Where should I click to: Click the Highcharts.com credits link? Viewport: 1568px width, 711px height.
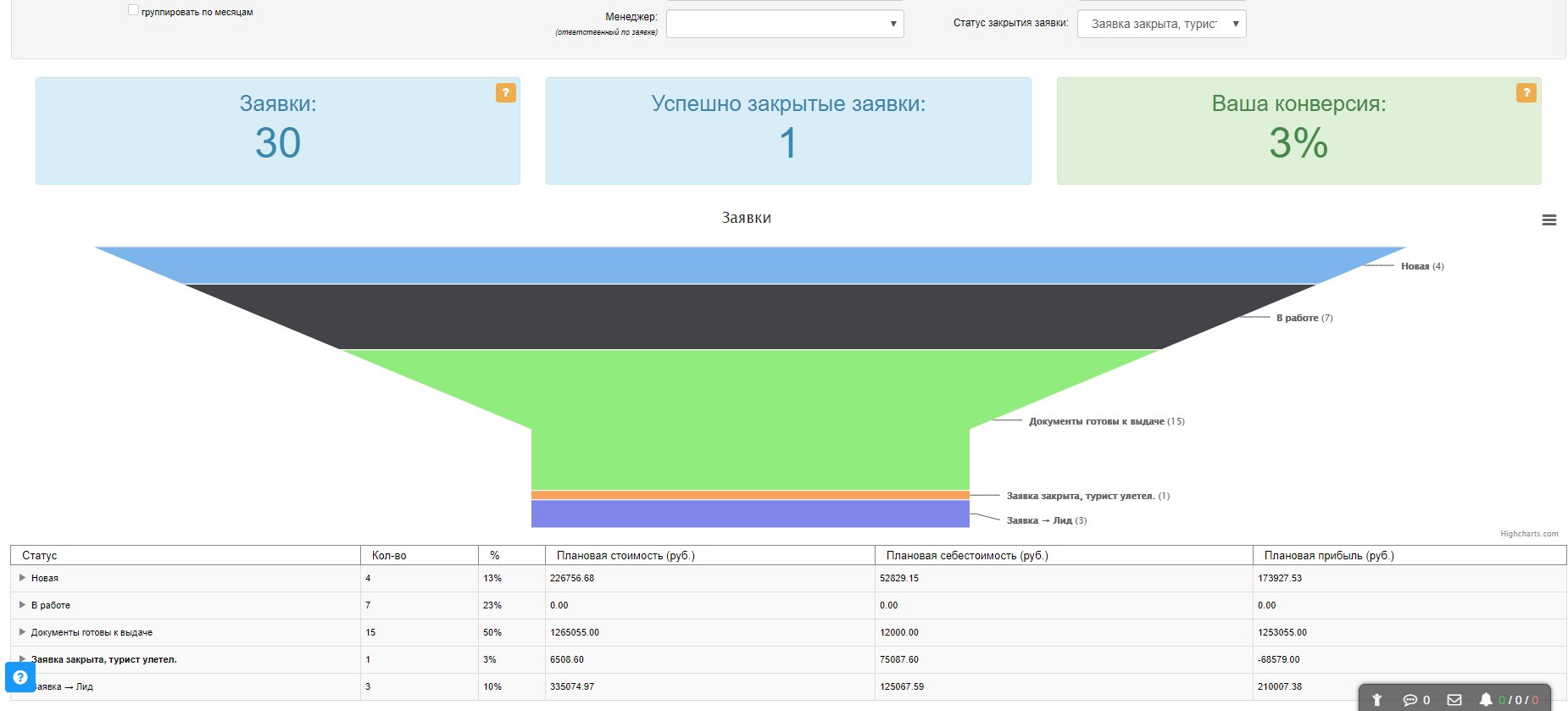1529,534
